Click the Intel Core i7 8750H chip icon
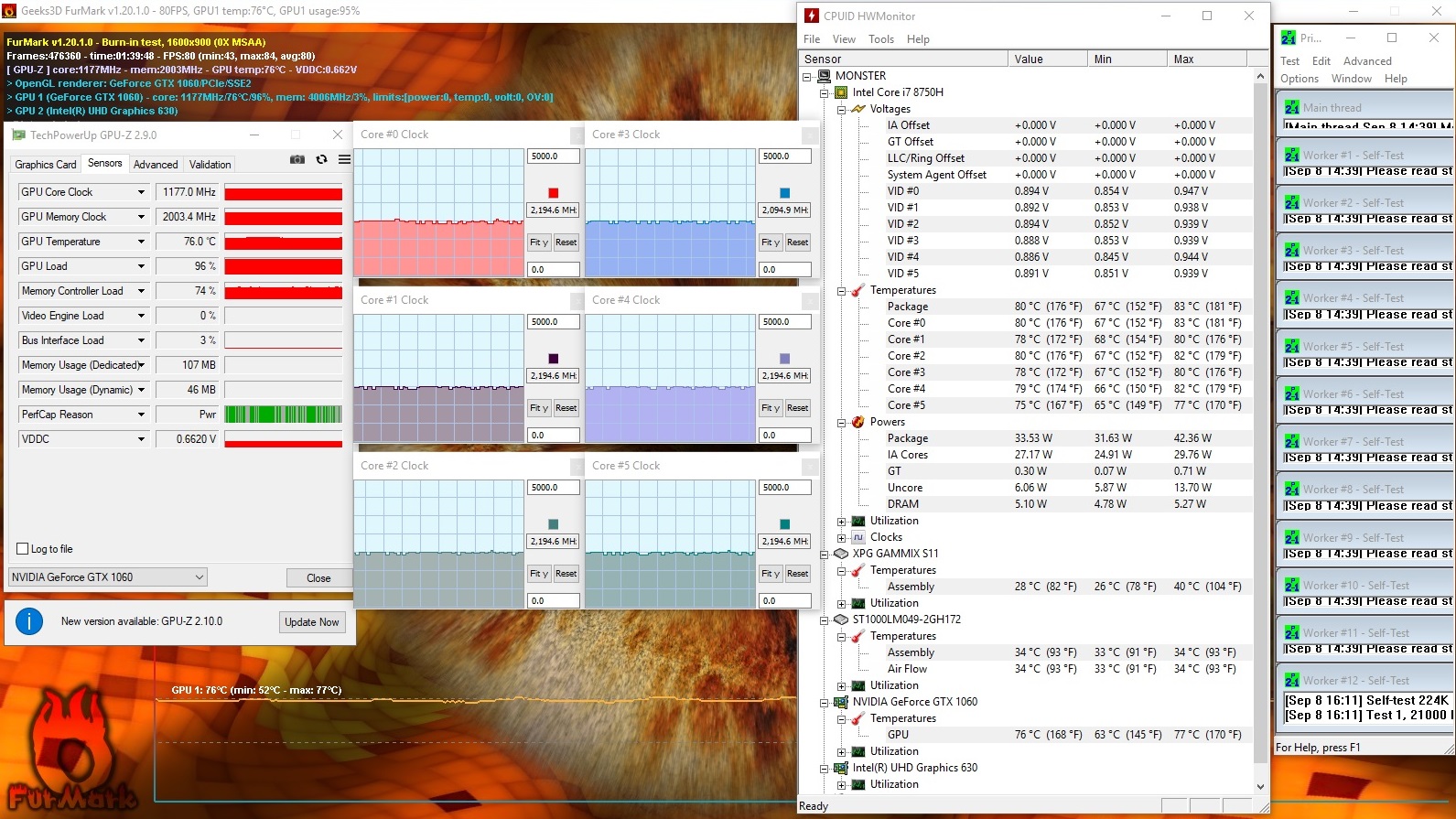 point(841,92)
